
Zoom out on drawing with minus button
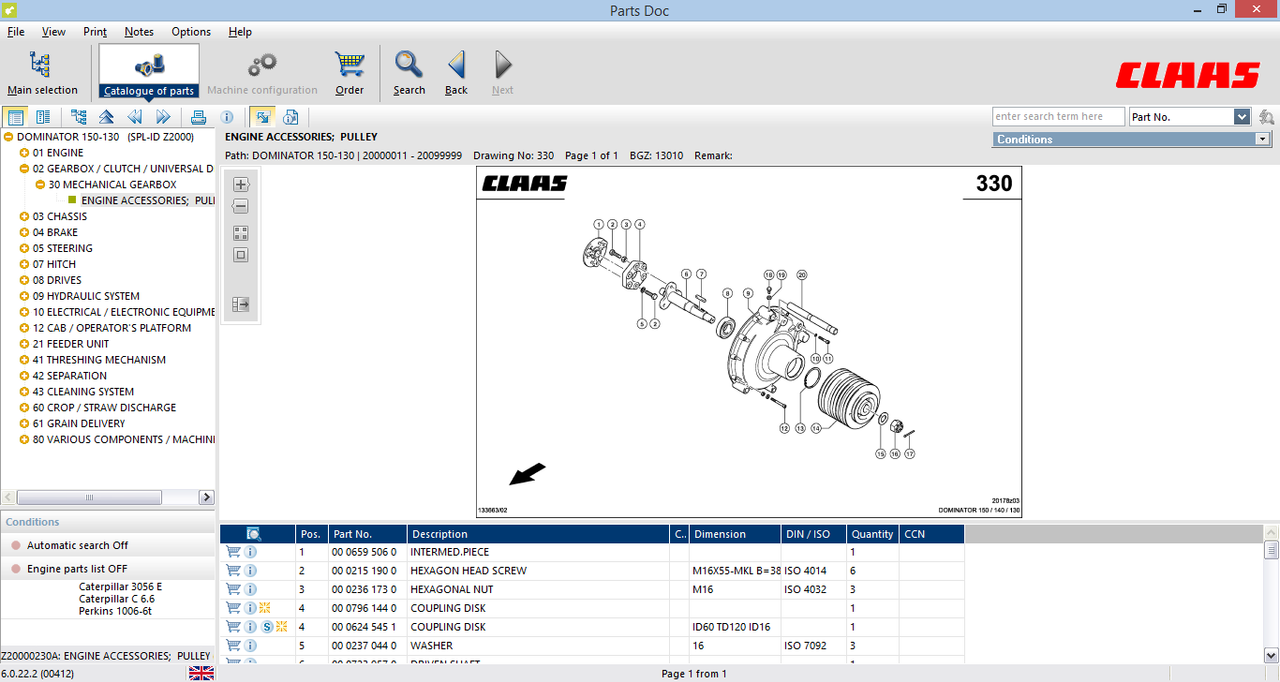(240, 207)
